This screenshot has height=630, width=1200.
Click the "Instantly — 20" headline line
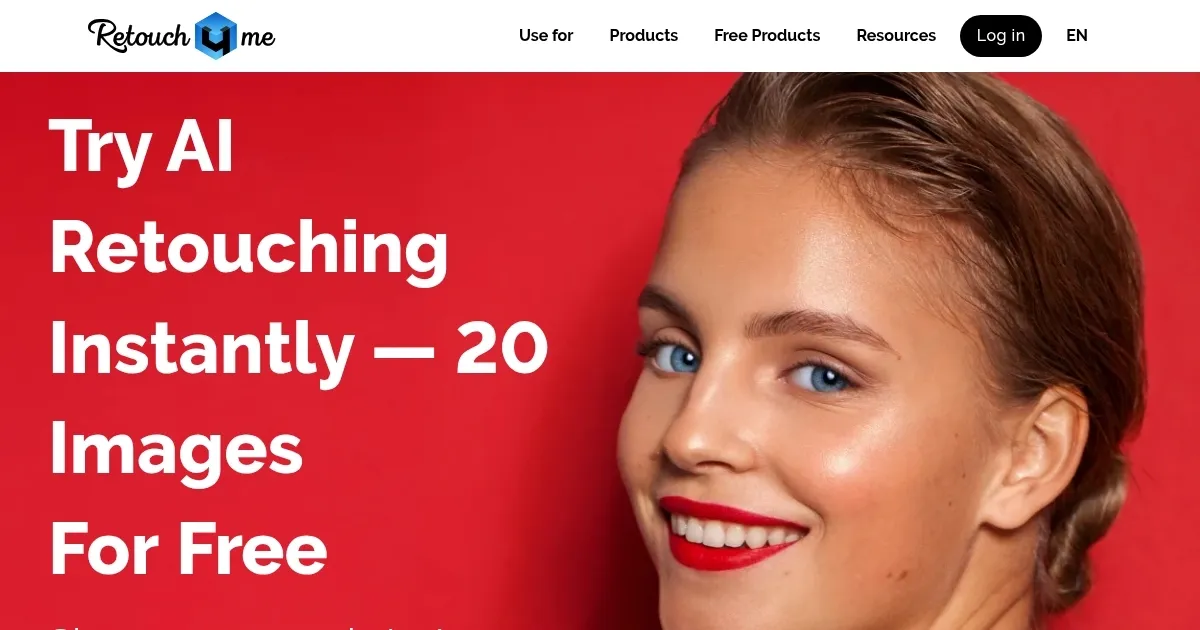click(299, 348)
